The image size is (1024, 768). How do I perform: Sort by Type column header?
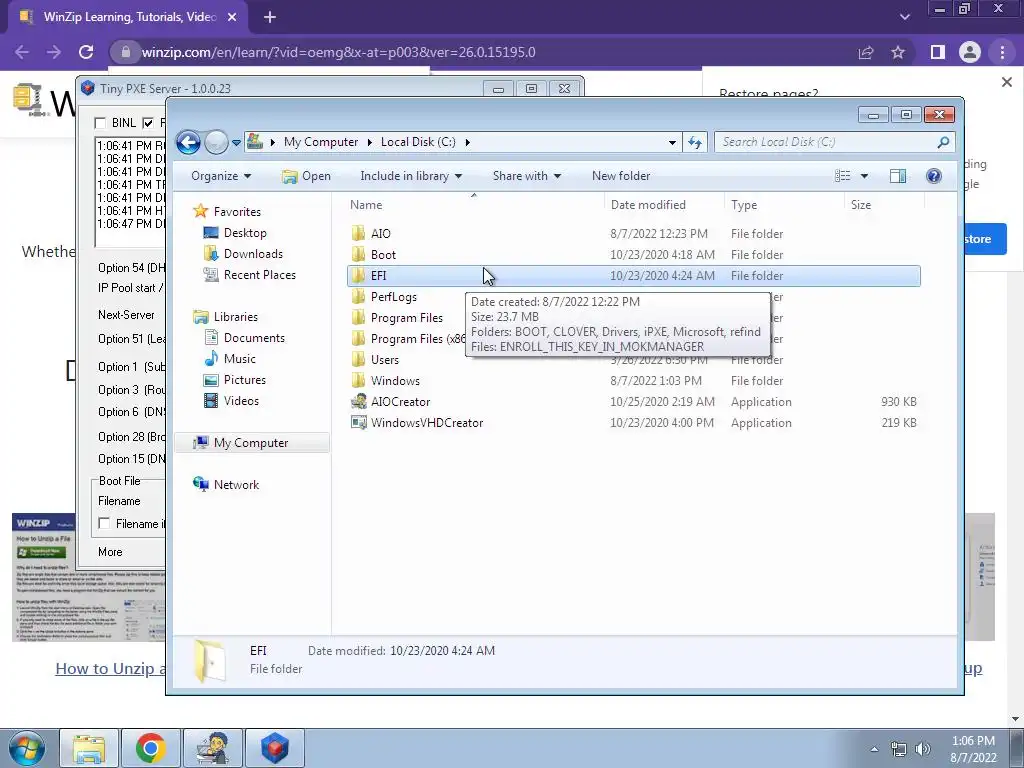pyautogui.click(x=784, y=204)
